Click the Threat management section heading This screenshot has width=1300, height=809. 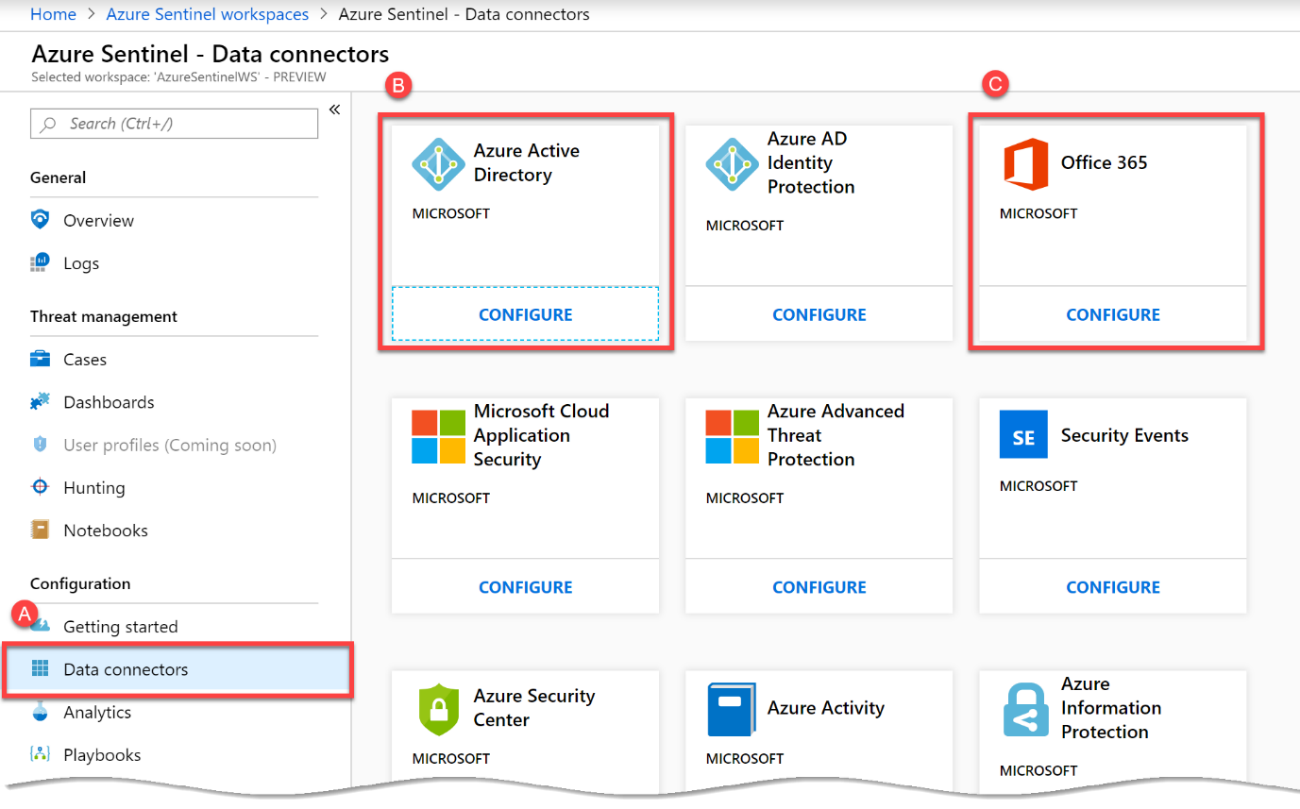104,316
